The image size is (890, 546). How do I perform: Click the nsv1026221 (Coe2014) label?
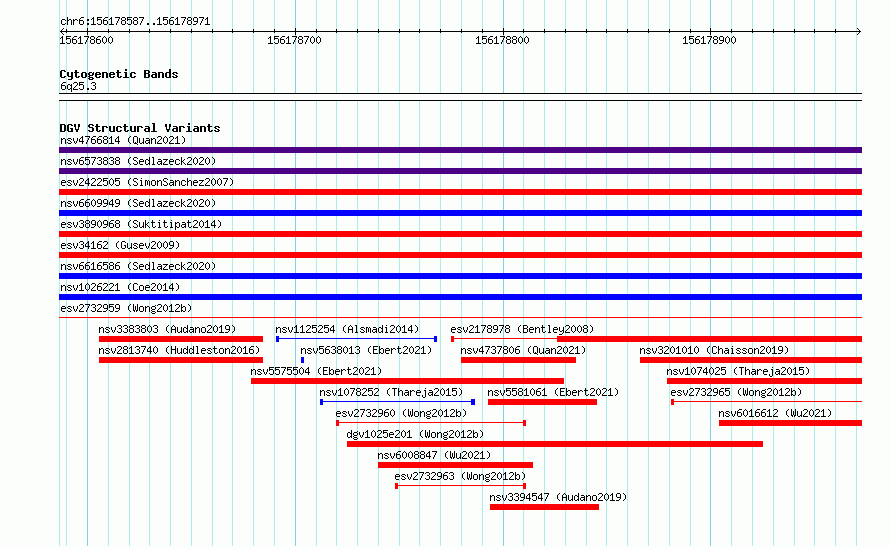coord(120,287)
